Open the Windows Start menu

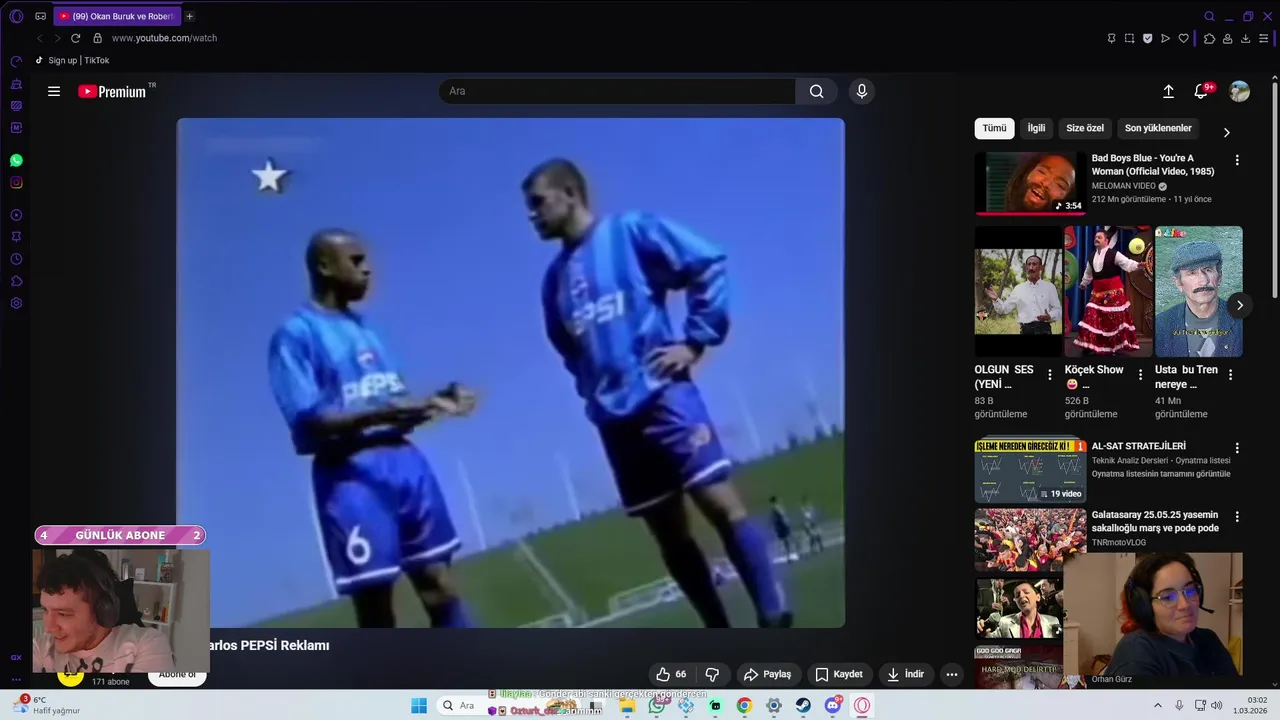[419, 705]
